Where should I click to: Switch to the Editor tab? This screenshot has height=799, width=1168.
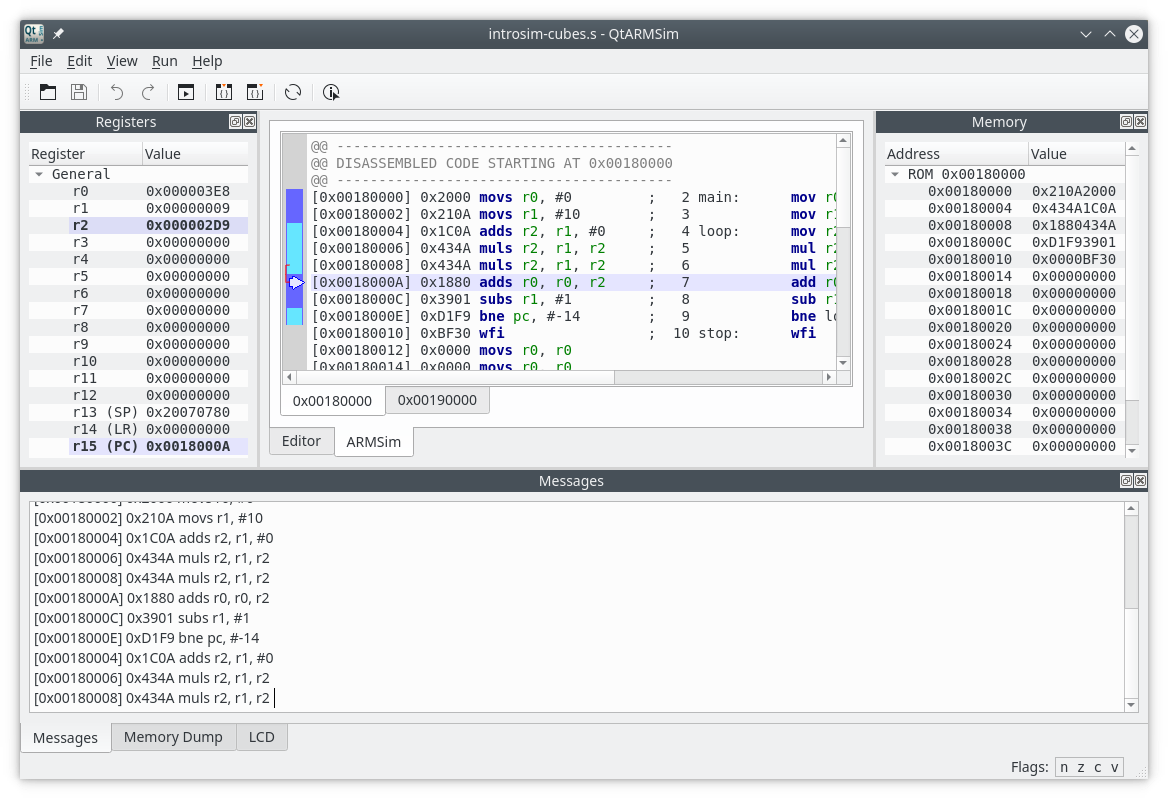coord(302,441)
